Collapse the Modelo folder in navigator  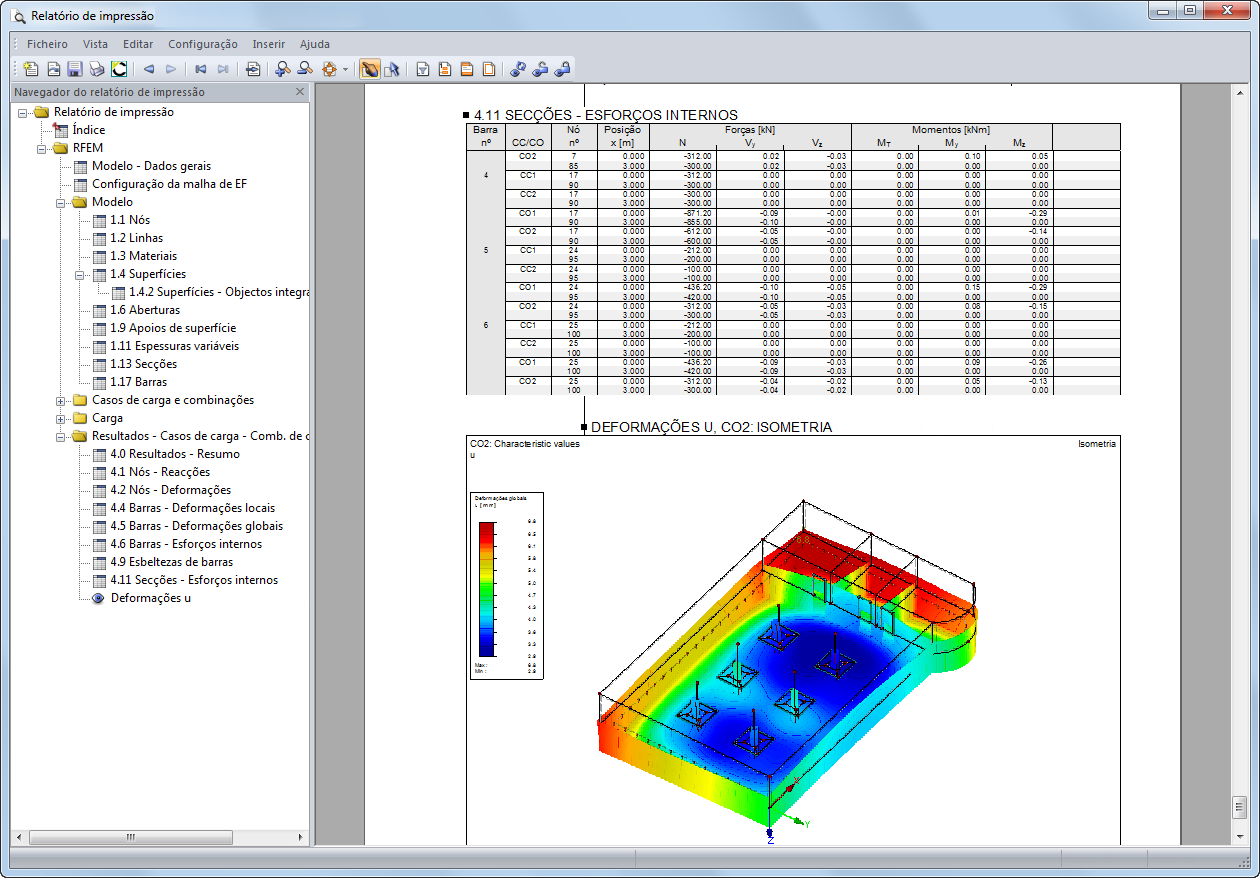[x=61, y=202]
